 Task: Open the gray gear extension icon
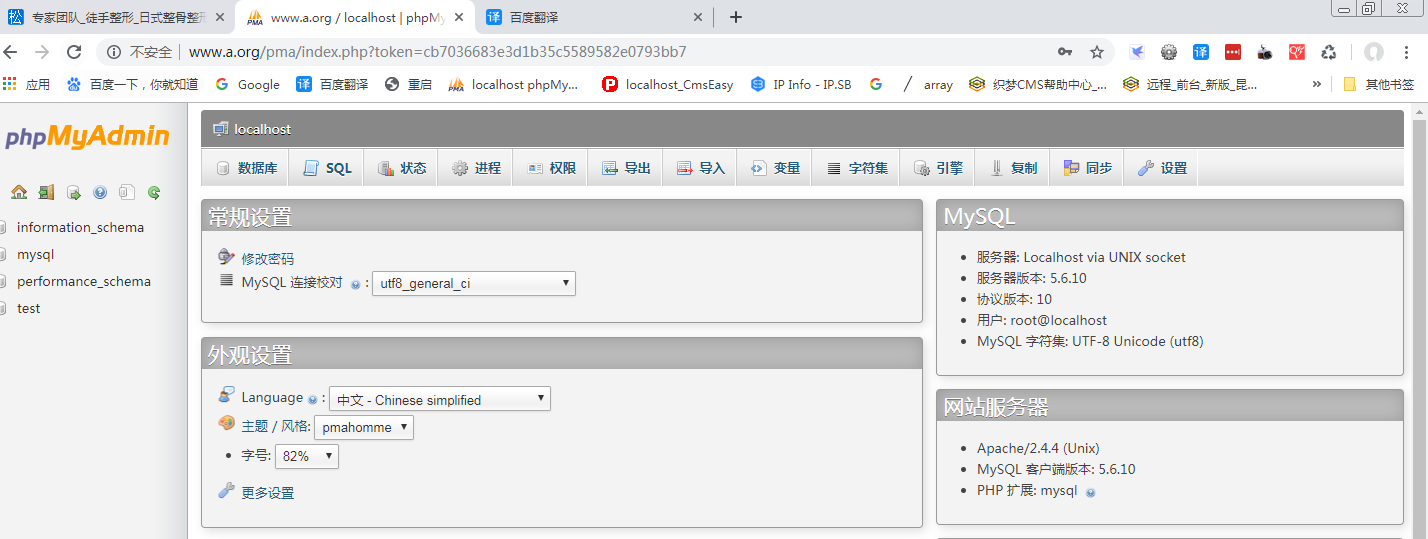pos(1169,52)
